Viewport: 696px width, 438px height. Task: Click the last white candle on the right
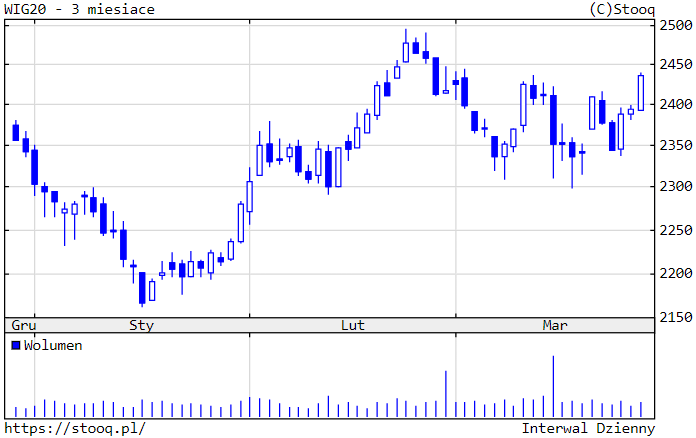pos(640,91)
